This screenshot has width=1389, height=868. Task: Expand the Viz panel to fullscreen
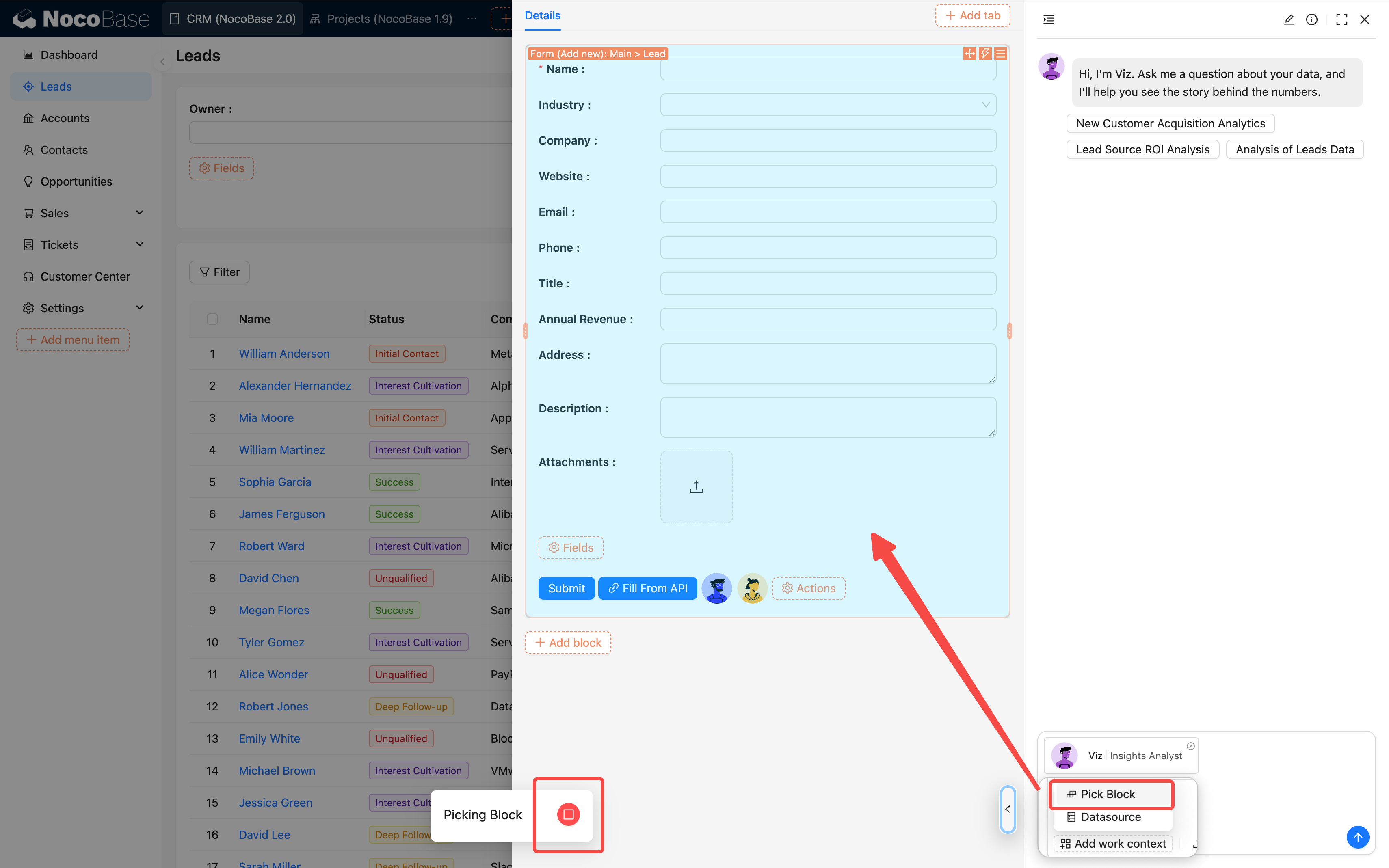point(1341,19)
